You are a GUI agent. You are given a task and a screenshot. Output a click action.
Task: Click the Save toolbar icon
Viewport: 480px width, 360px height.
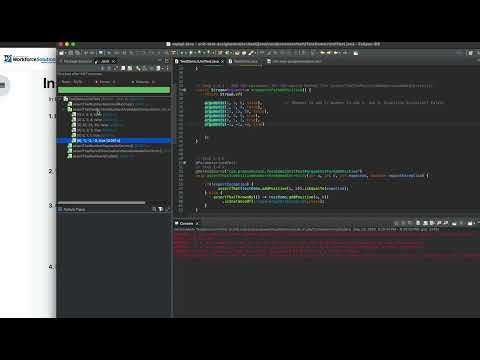click(71, 53)
